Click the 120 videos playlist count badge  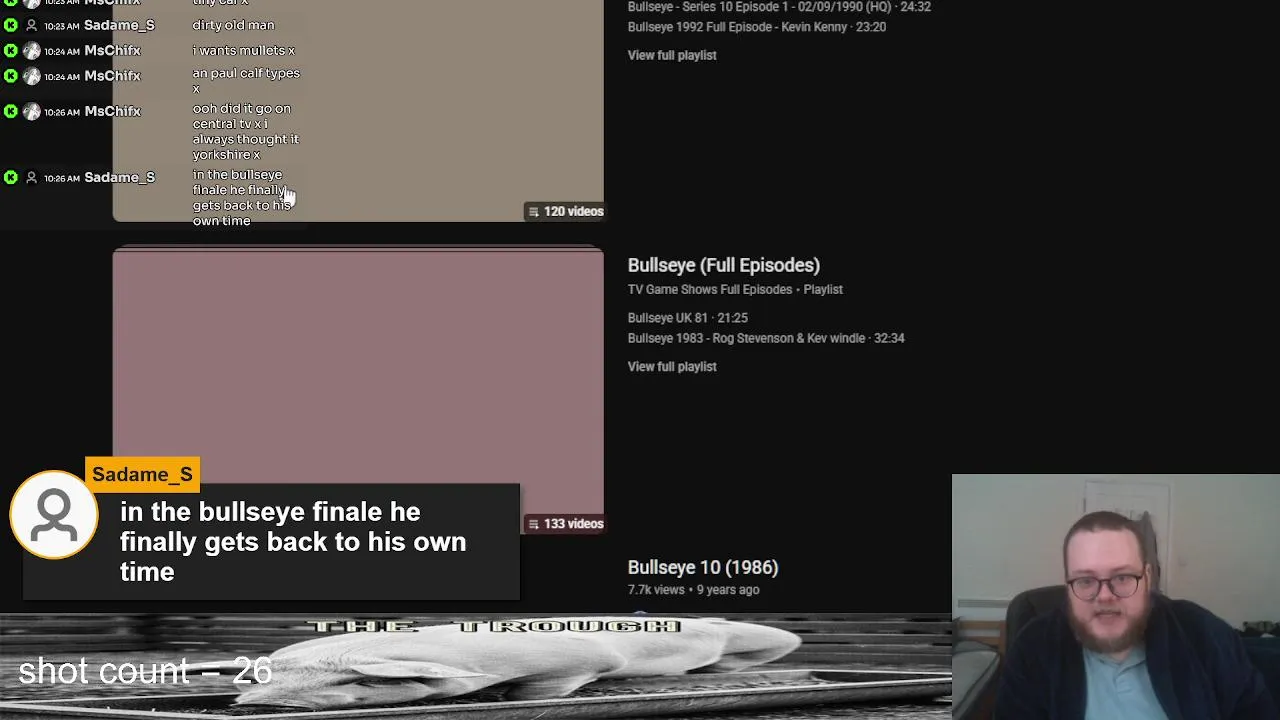coord(566,211)
